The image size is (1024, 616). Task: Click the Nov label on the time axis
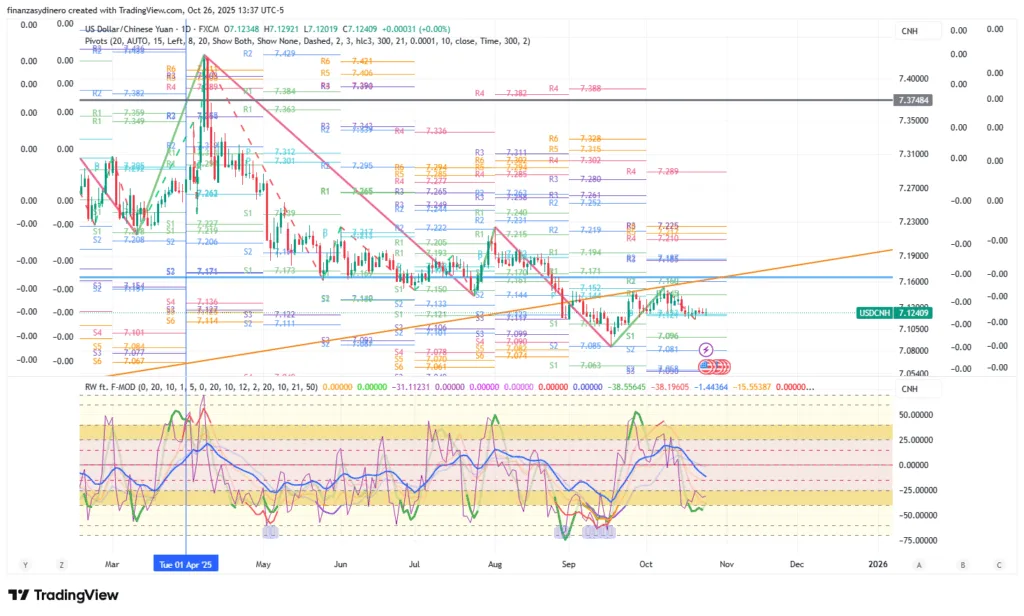[x=726, y=564]
